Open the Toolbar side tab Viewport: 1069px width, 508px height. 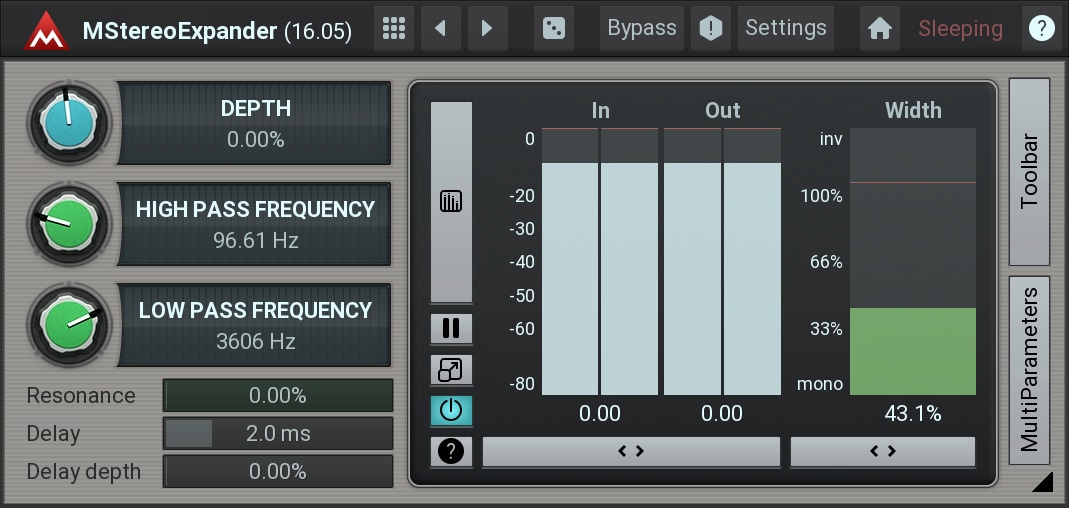point(1029,172)
